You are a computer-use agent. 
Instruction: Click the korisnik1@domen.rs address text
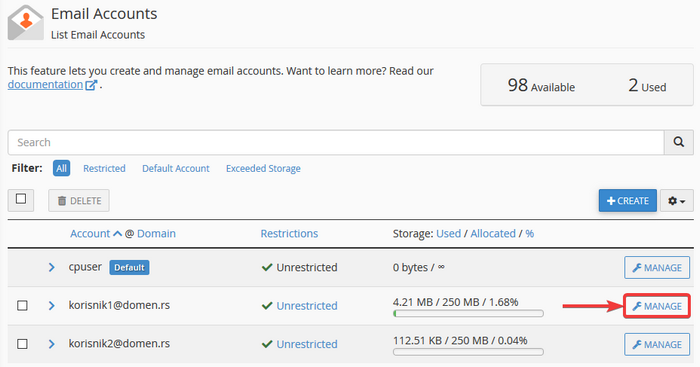pyautogui.click(x=119, y=305)
